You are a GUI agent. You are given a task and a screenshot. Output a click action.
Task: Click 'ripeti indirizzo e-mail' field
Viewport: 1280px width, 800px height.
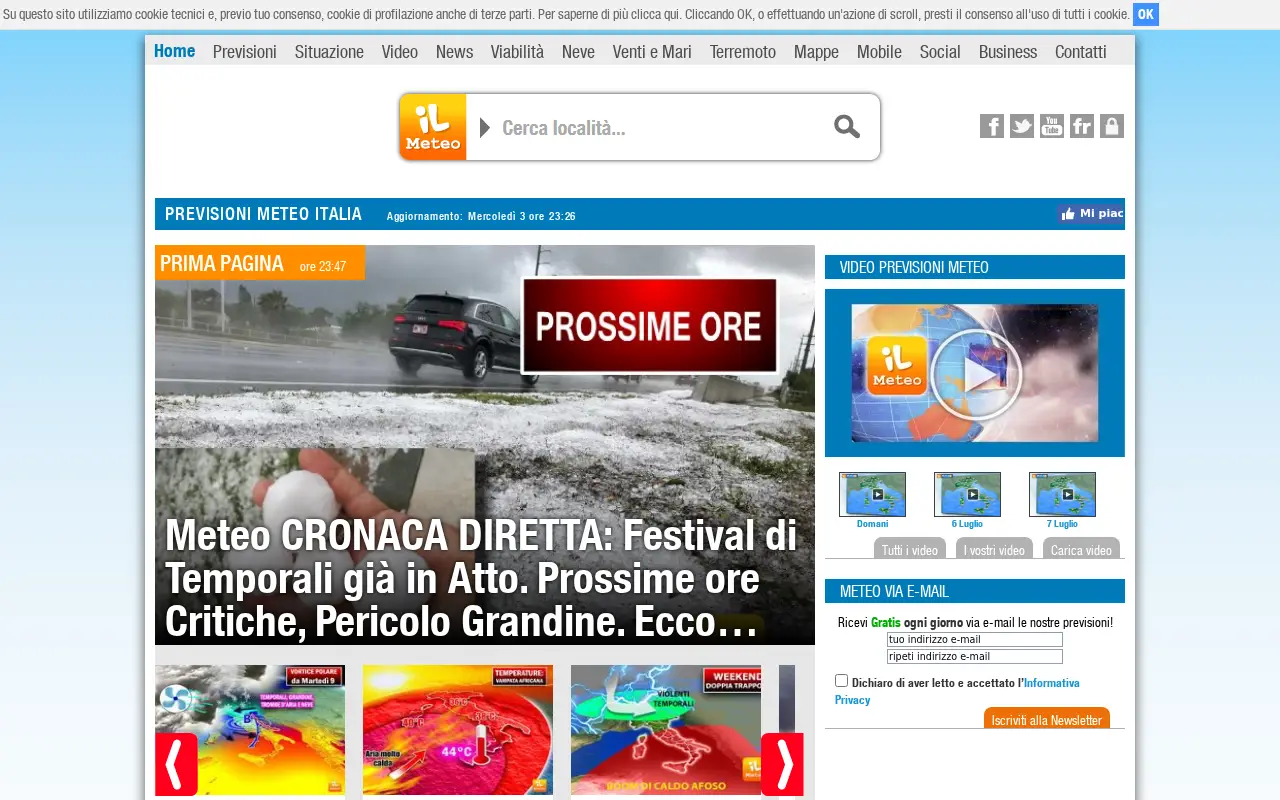click(x=975, y=657)
